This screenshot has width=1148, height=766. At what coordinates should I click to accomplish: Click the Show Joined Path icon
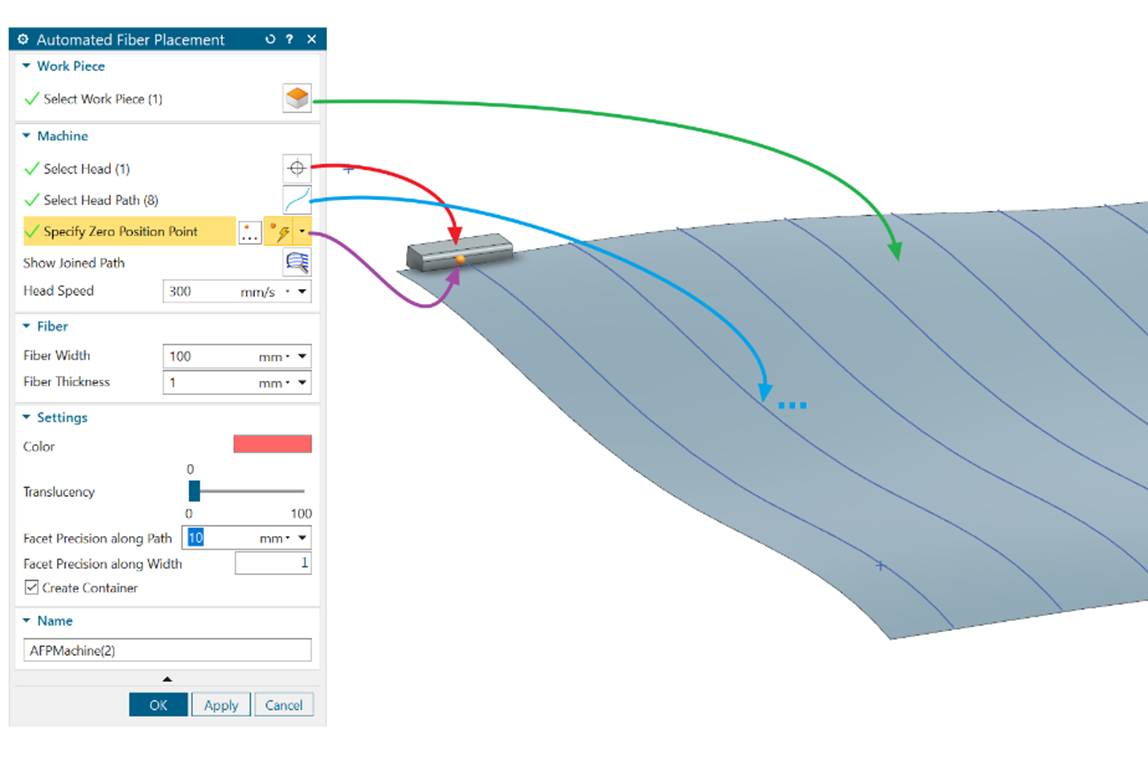click(297, 263)
